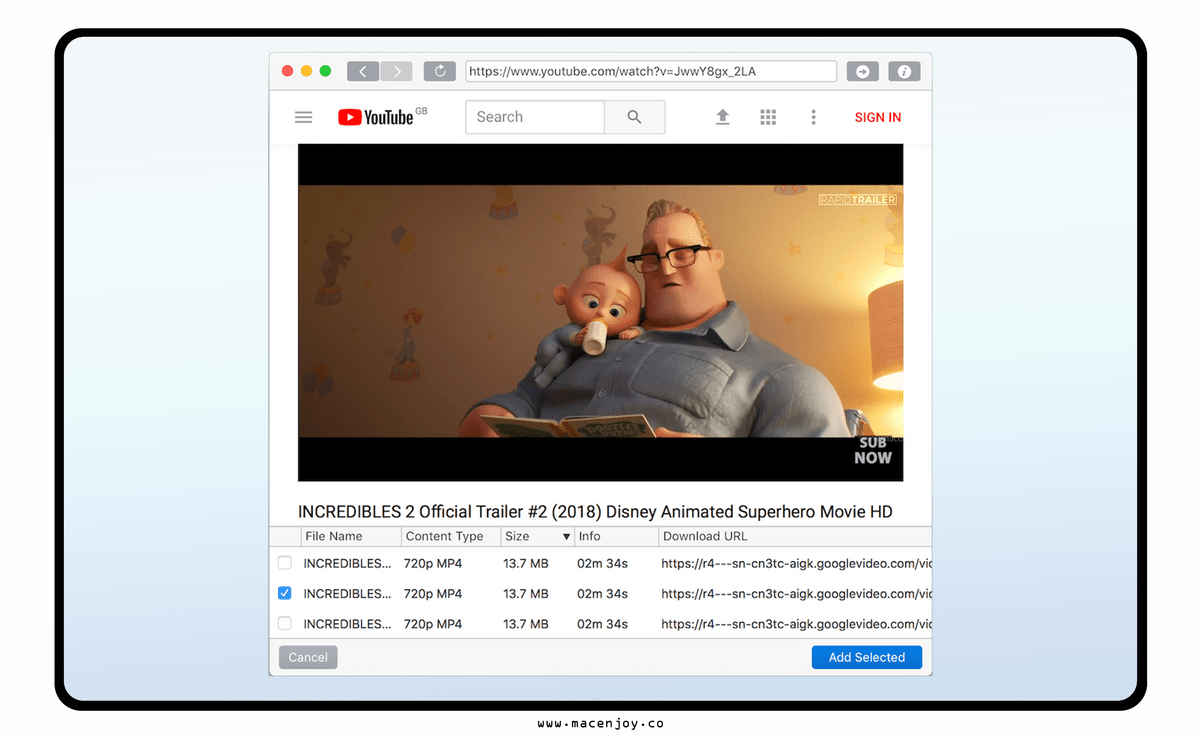Sort by the Content Type column header
This screenshot has width=1200, height=735.
click(x=450, y=536)
